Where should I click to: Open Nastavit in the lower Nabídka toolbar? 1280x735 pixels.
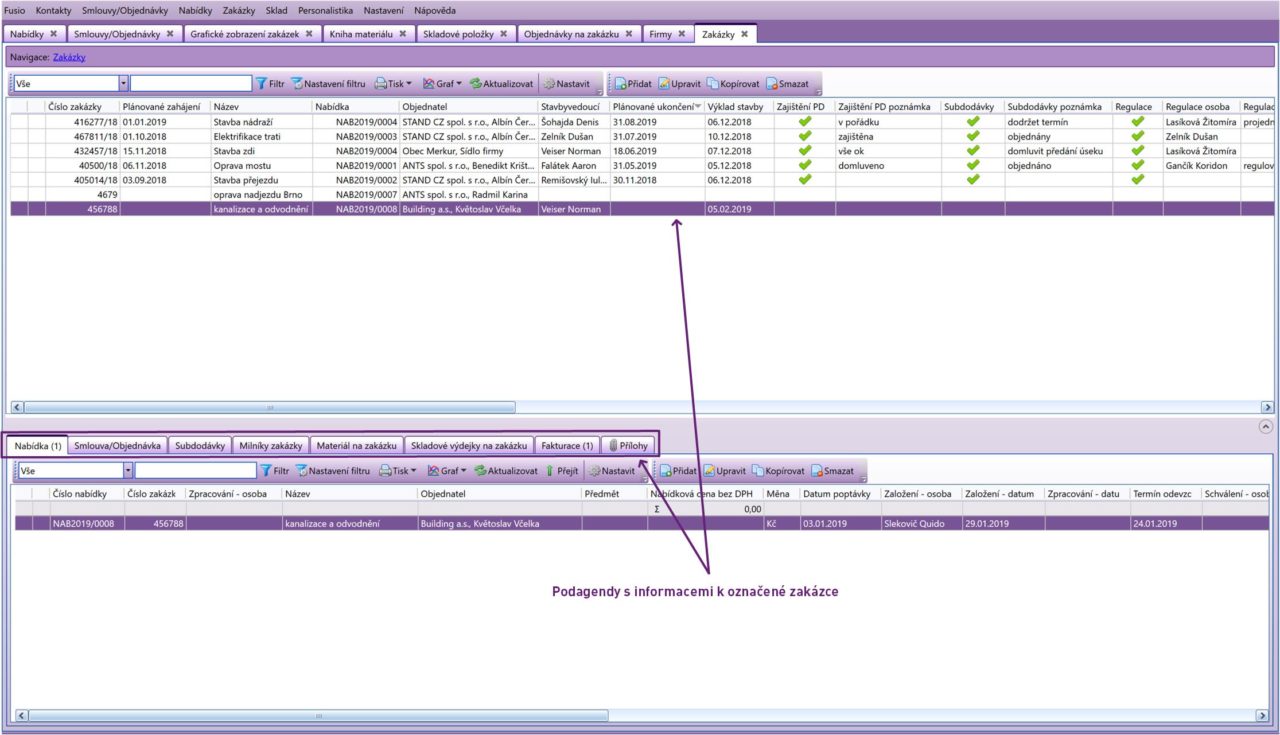[611, 470]
